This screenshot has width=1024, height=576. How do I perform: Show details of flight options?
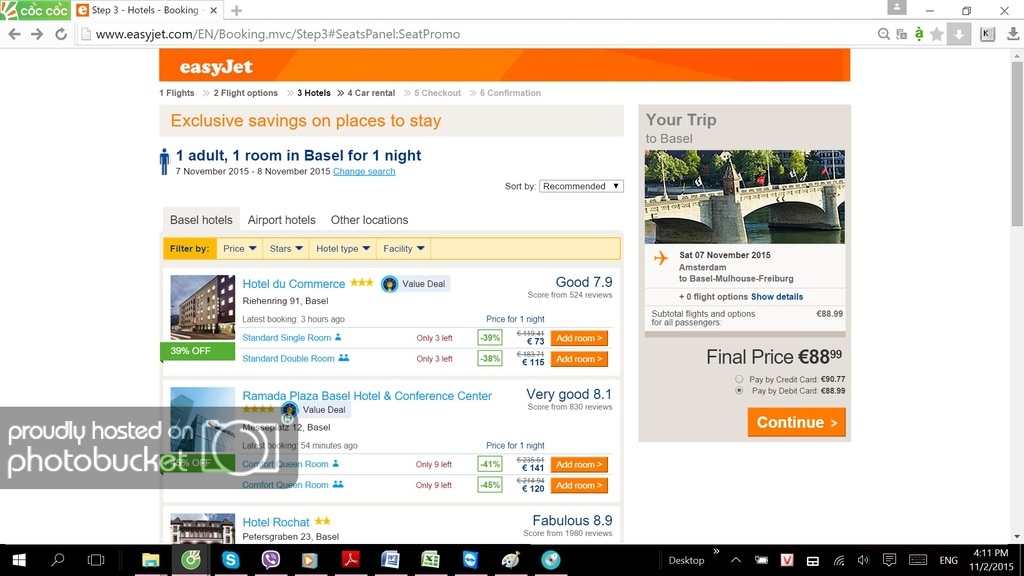777,296
